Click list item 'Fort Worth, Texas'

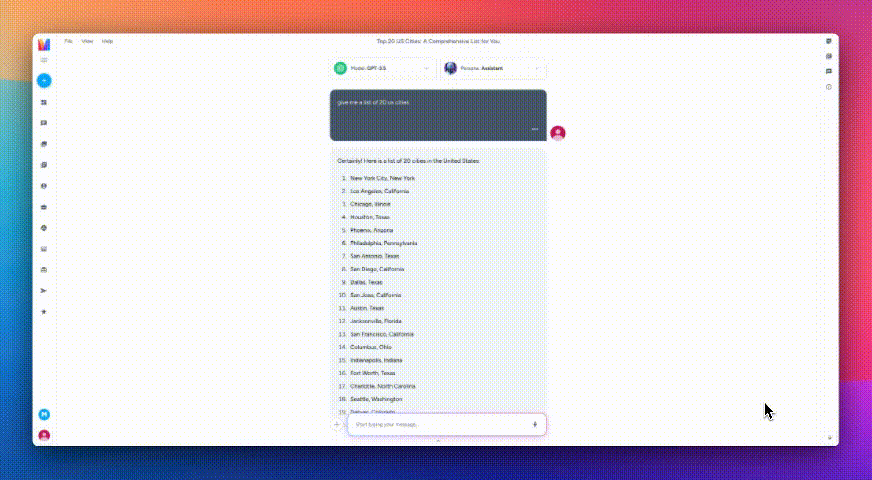pyautogui.click(x=373, y=373)
